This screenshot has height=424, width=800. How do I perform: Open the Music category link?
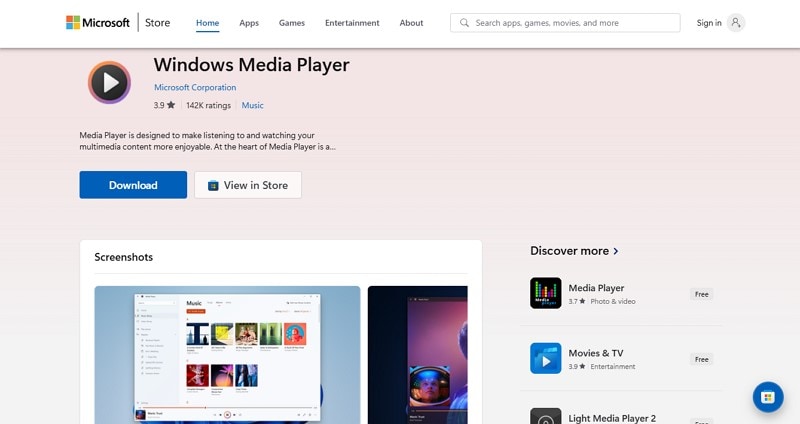(x=253, y=105)
